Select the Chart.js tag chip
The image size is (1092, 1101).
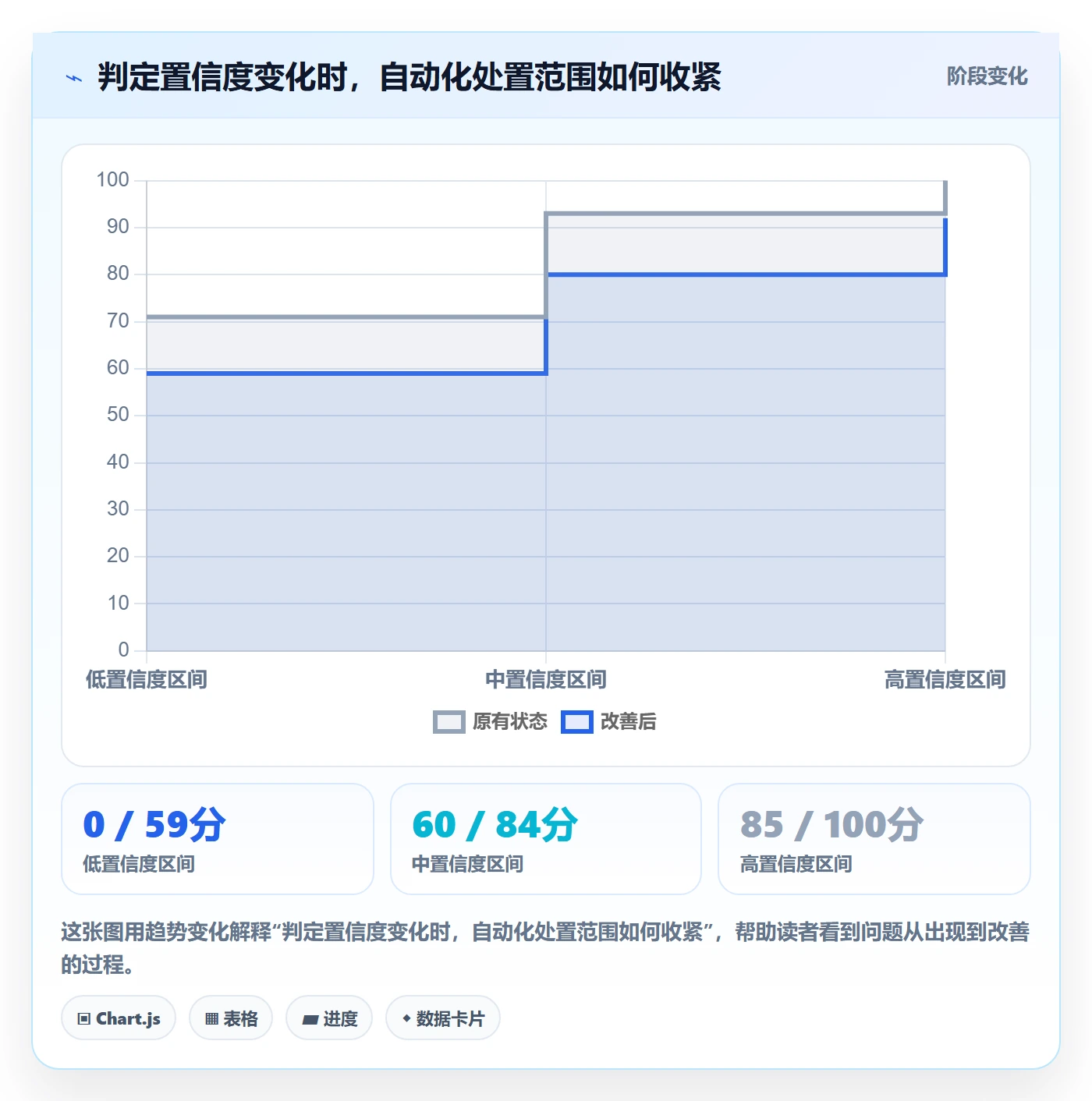pos(119,1018)
